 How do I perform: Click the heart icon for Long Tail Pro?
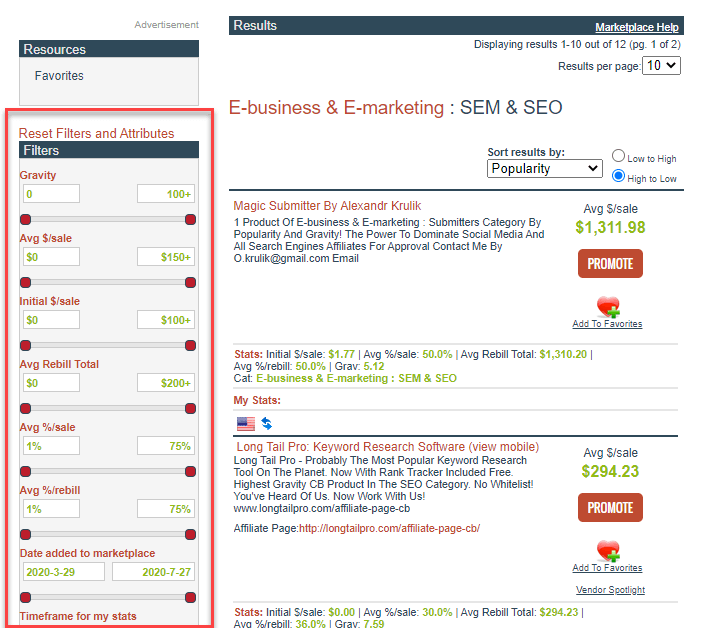[608, 551]
